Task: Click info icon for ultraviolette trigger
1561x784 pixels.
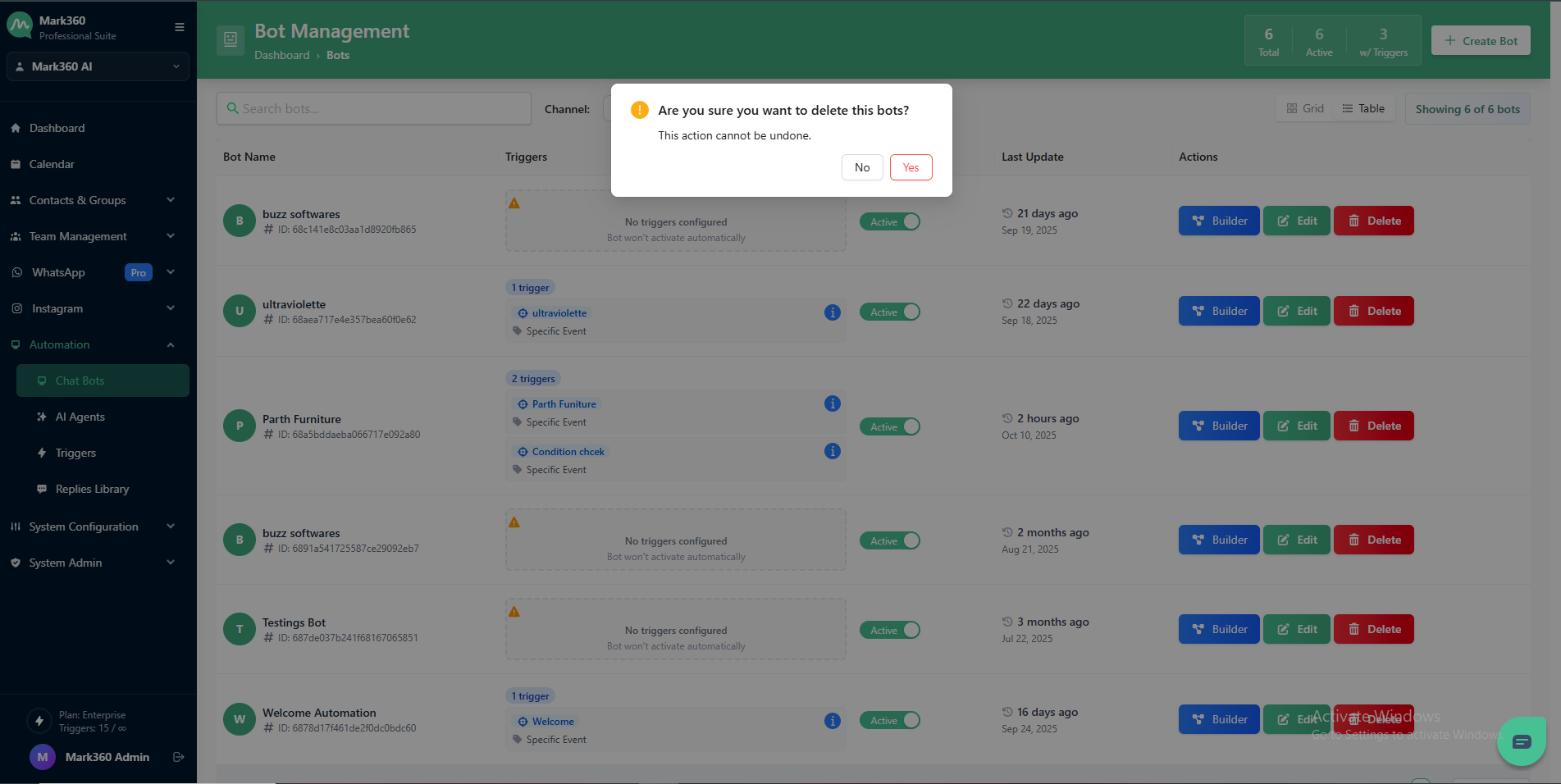Action: [832, 312]
